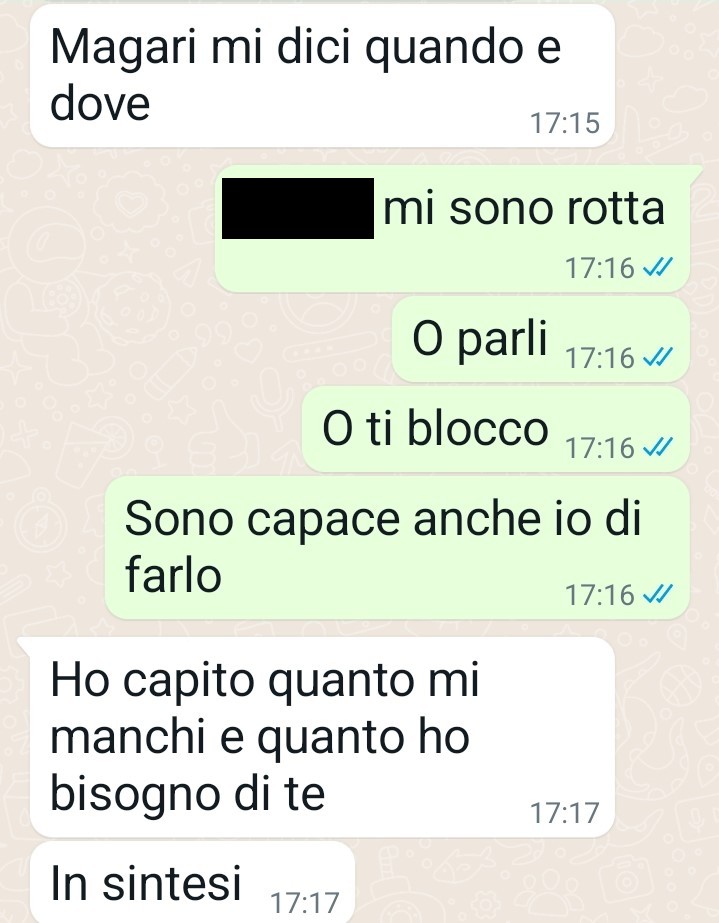
Task: Click blue double-check next to 'O parli'
Action: click(x=657, y=358)
